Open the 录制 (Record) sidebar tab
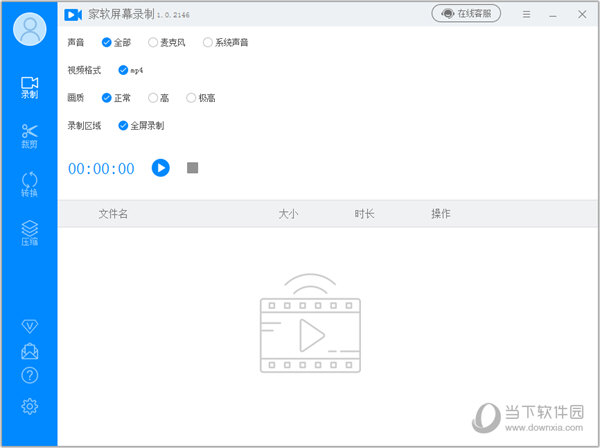 [29, 86]
